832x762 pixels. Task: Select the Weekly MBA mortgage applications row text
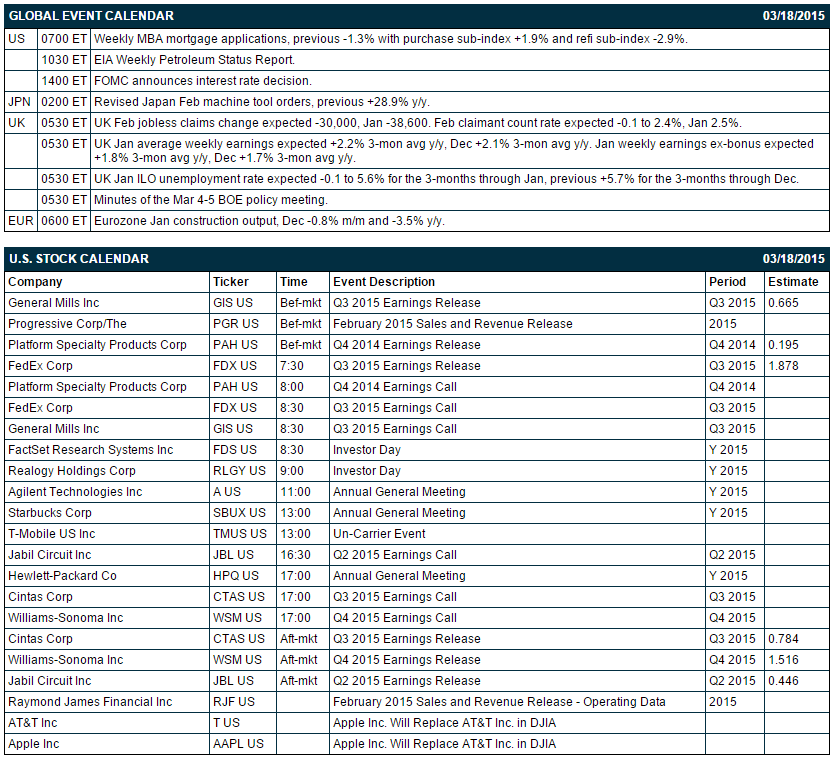pos(391,39)
